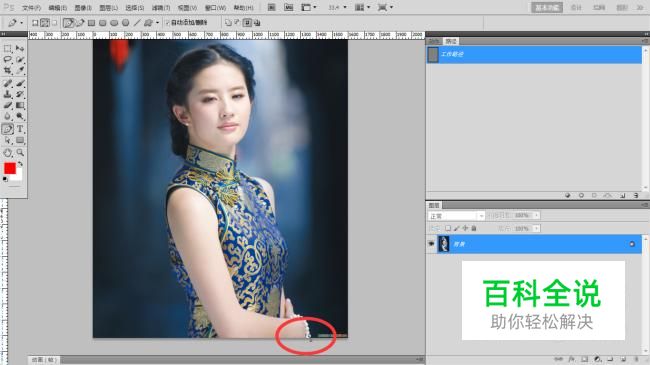Select the Horizontal Type tool
Image resolution: width=650 pixels, height=365 pixels.
(20, 129)
